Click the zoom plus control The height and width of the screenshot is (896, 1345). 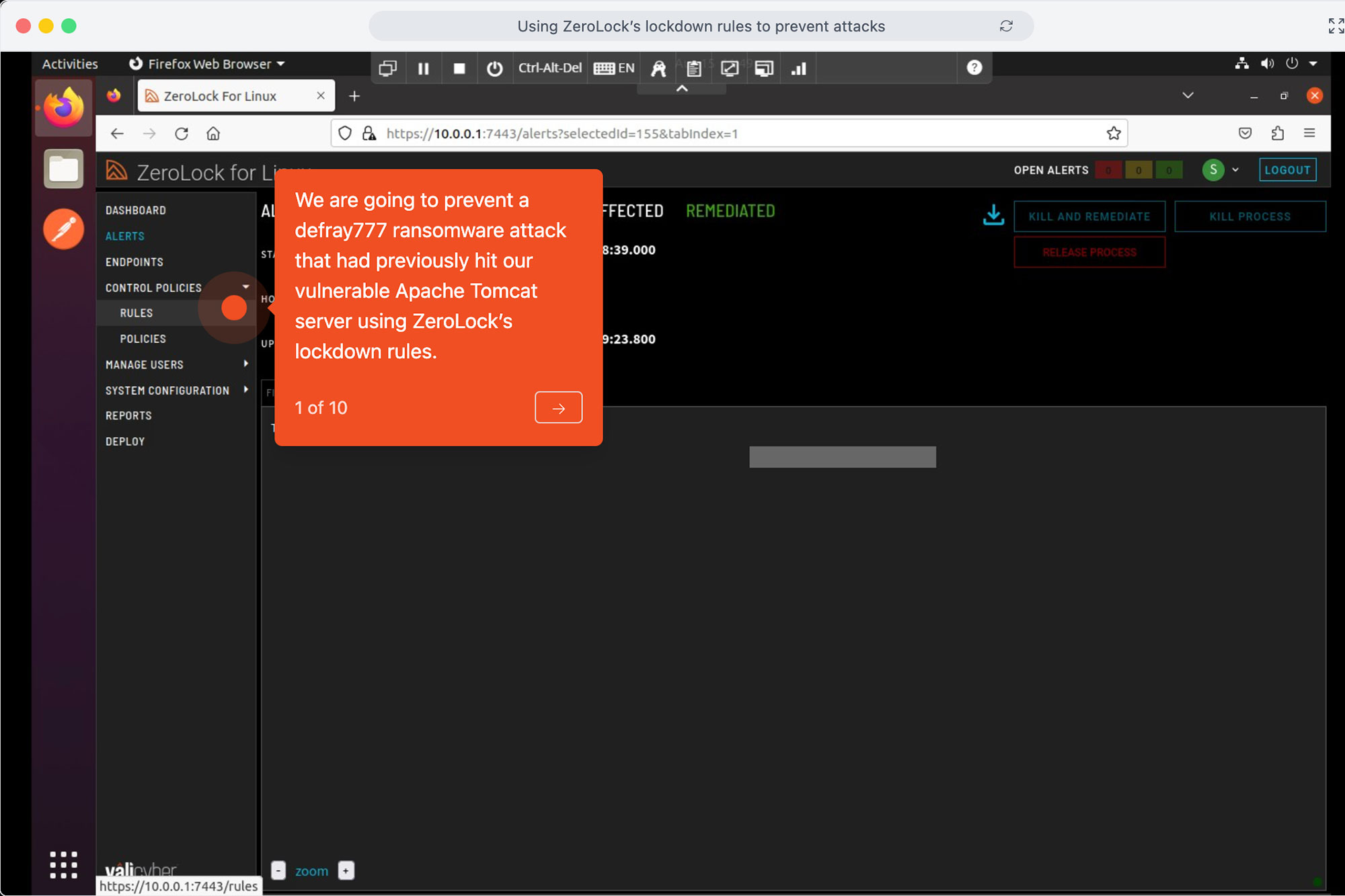[x=346, y=870]
